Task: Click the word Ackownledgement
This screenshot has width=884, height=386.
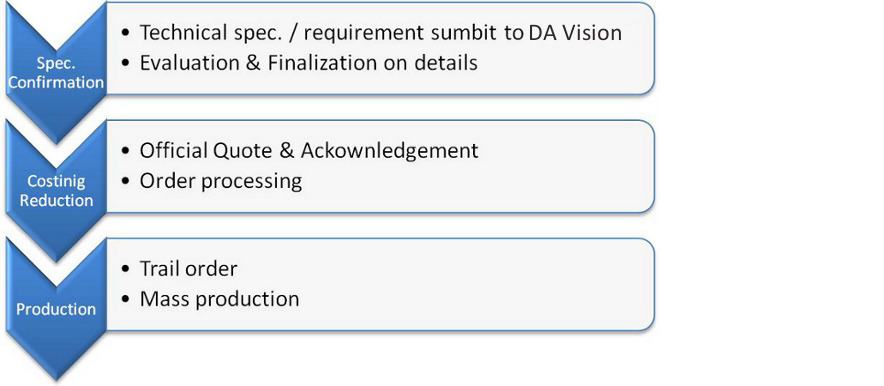Action: pos(390,151)
